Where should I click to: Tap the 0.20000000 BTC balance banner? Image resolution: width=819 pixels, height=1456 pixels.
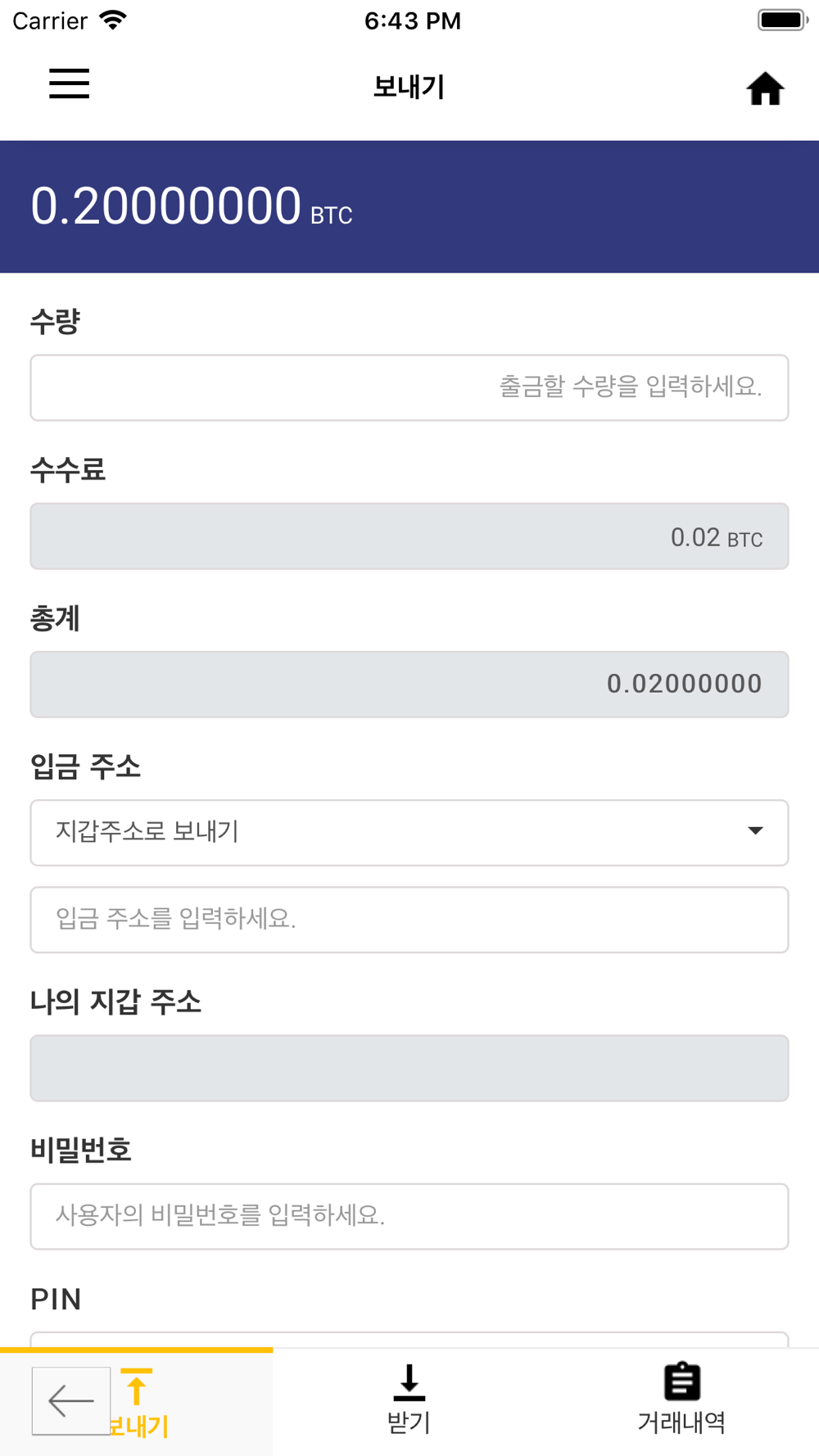tap(409, 206)
